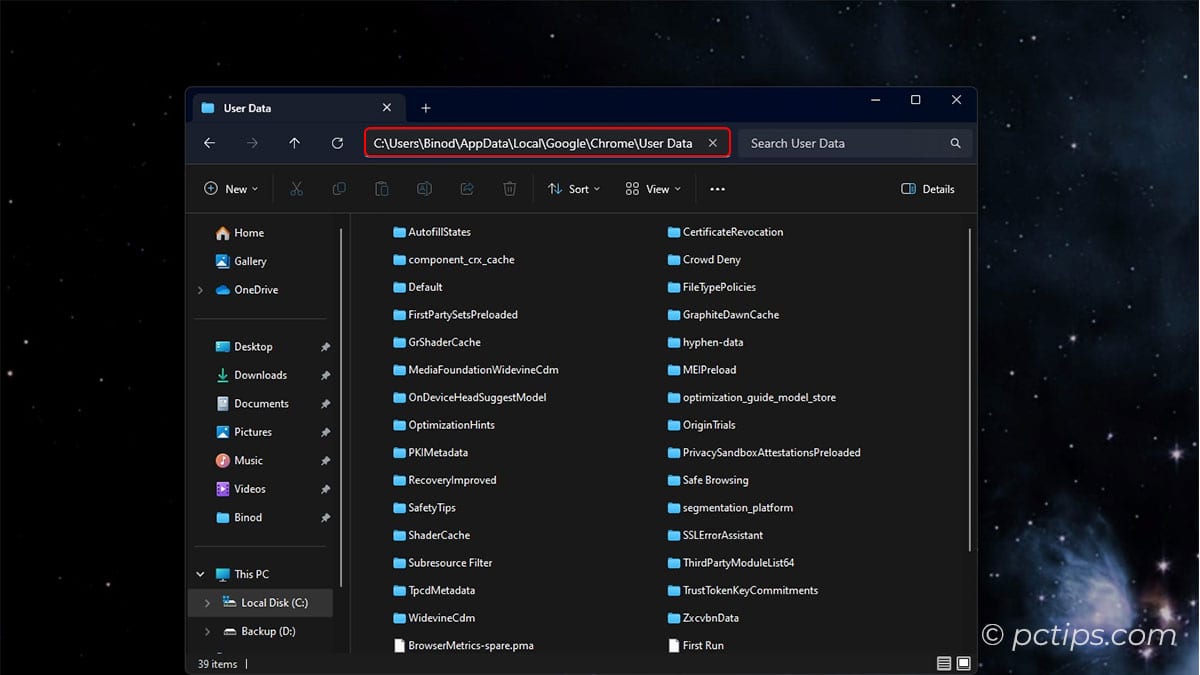Collapse This PC in the sidebar
The width and height of the screenshot is (1200, 675).
tap(199, 574)
